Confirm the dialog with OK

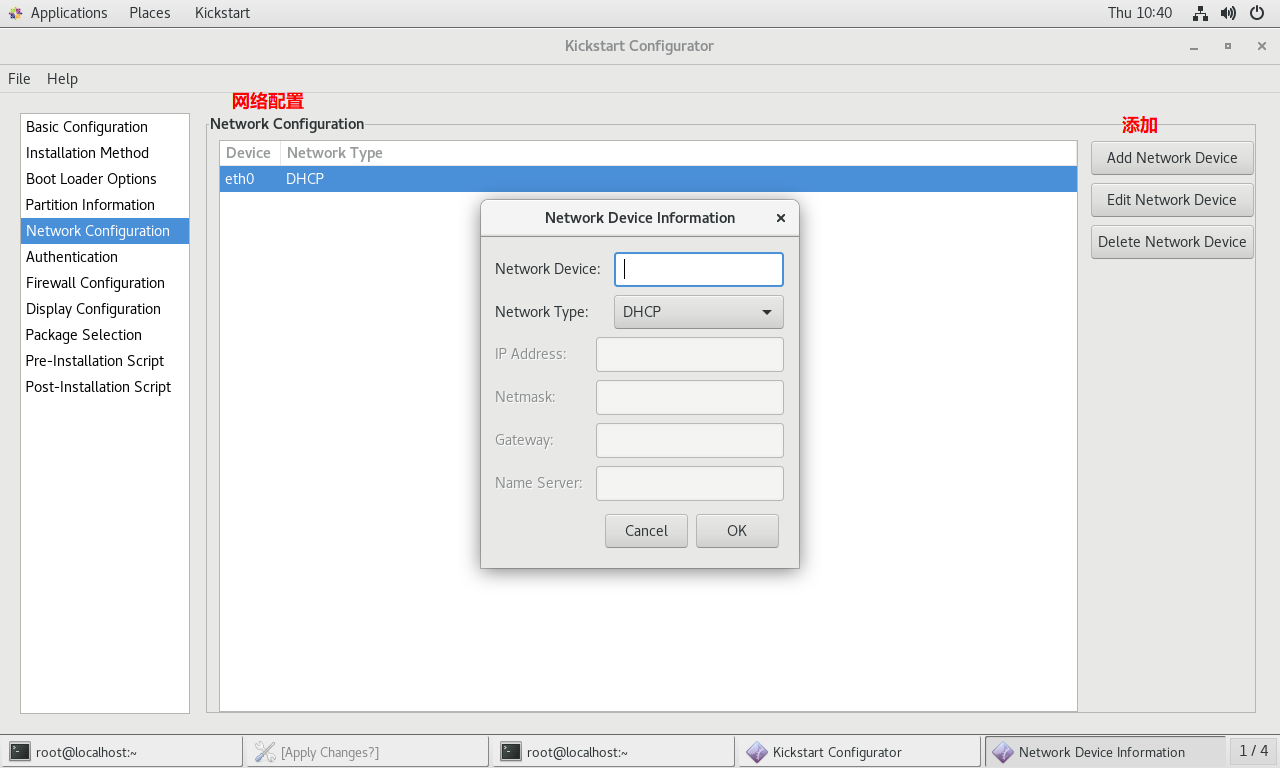coord(737,531)
